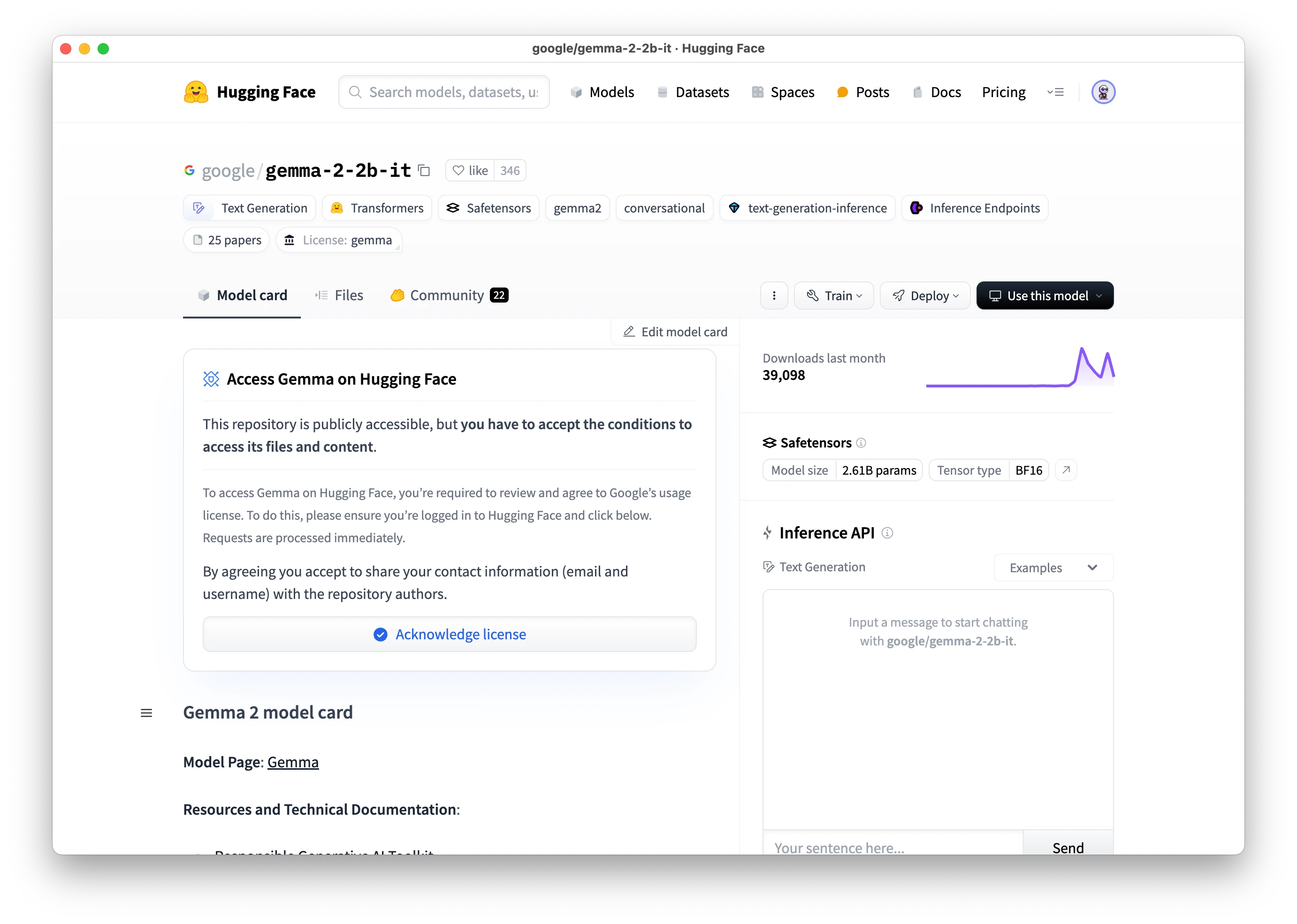1297x924 pixels.
Task: Click the Inference Endpoints tag
Action: coord(974,208)
